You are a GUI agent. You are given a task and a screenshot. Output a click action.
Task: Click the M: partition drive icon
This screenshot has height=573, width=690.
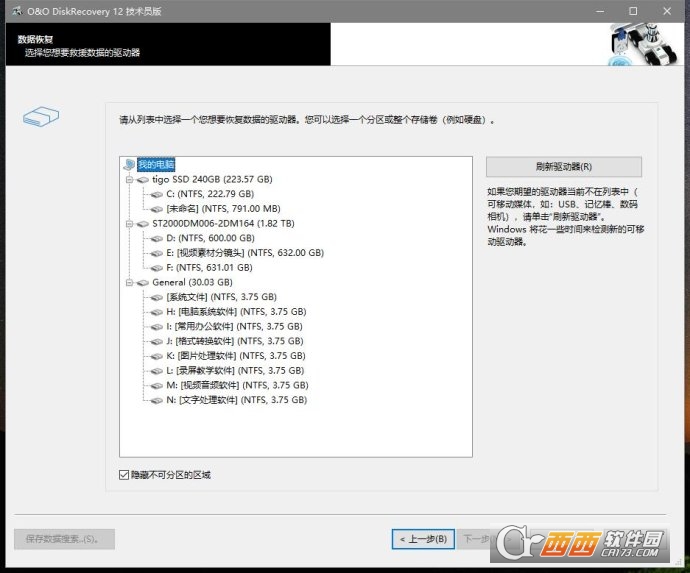[156, 386]
